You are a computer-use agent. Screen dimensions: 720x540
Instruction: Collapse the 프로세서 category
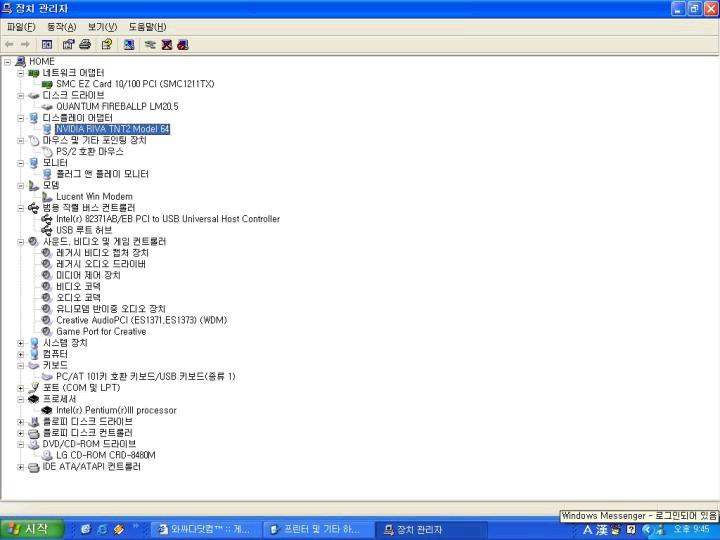pos(21,399)
